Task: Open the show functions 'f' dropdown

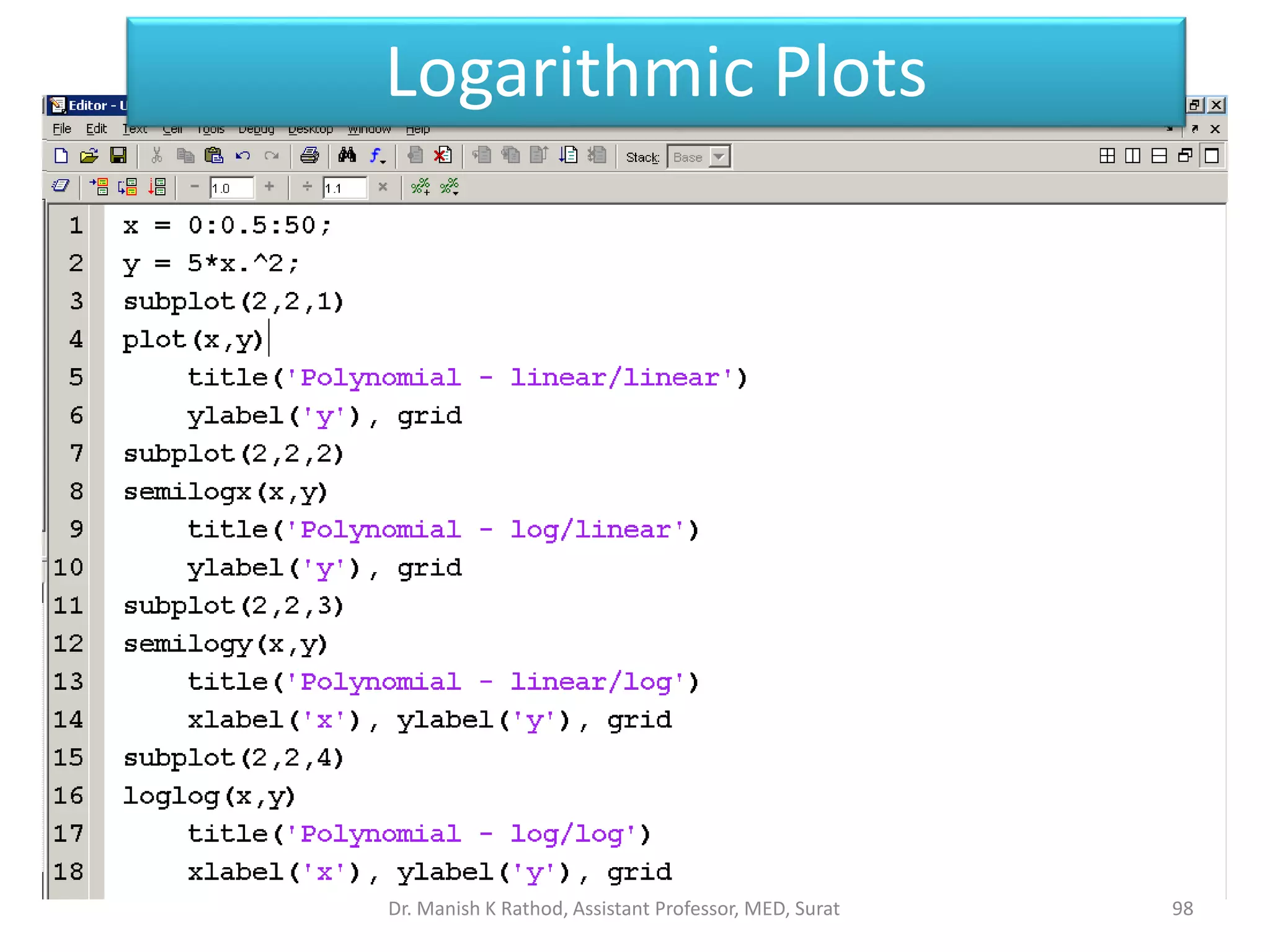Action: point(377,156)
